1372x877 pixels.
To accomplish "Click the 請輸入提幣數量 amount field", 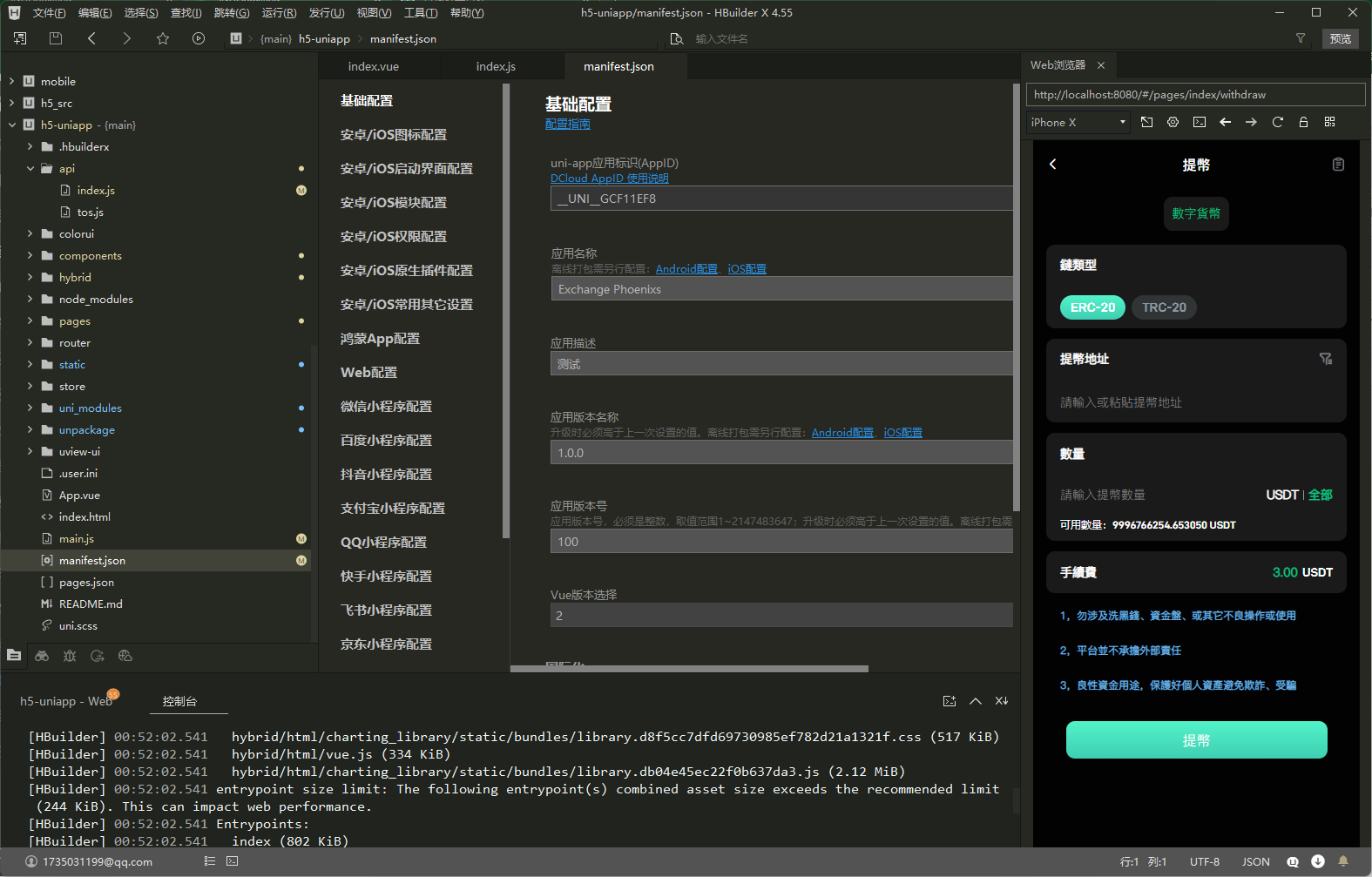I will [x=1156, y=495].
